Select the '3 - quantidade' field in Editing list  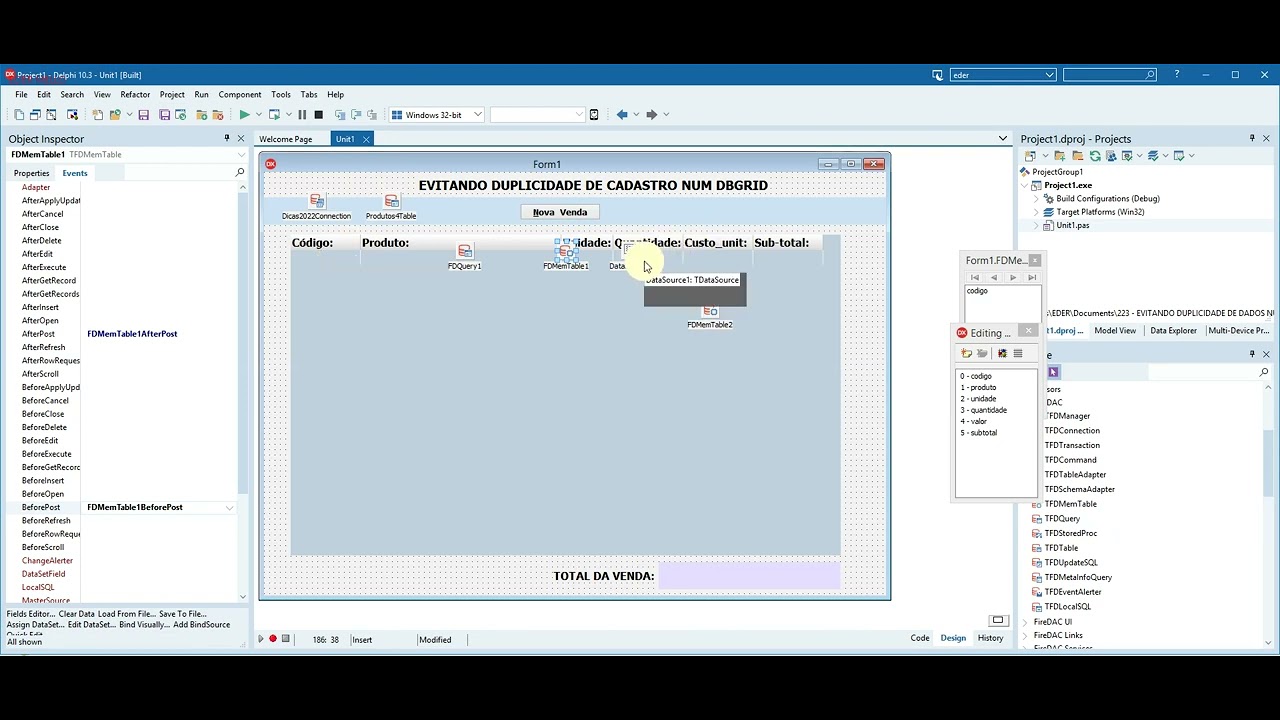pyautogui.click(x=984, y=410)
